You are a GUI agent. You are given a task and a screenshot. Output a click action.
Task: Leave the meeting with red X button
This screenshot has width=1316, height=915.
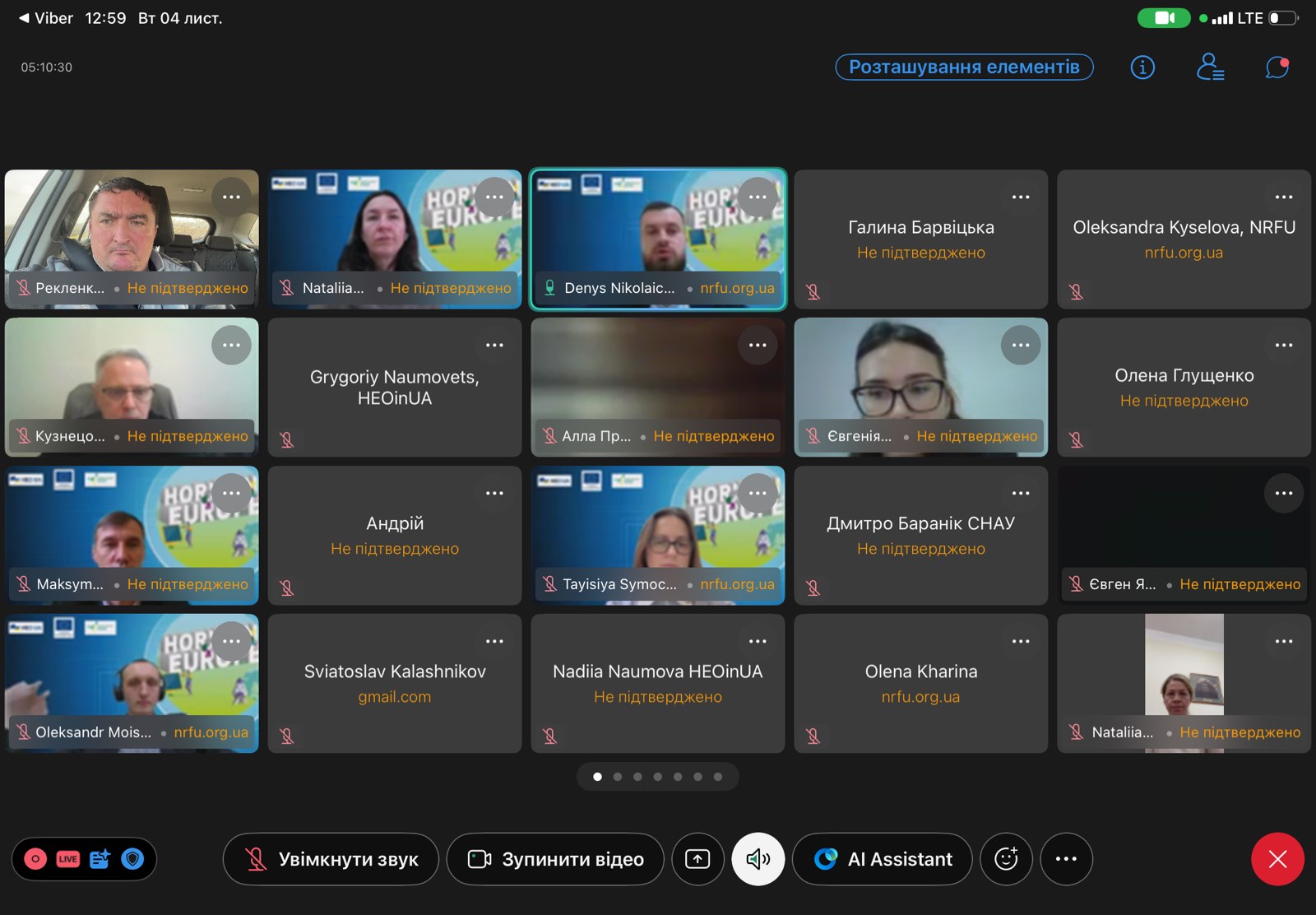[1277, 859]
